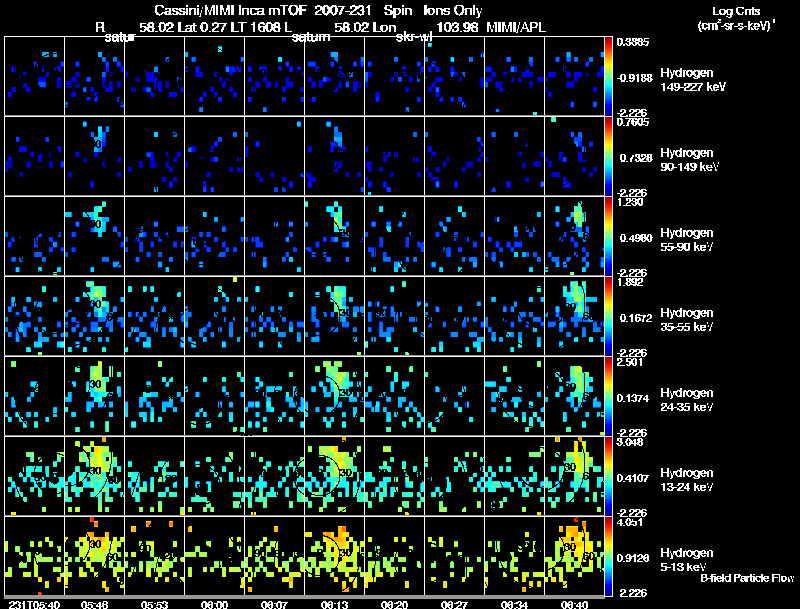Click the 231T05:40 time label

(x=34, y=604)
